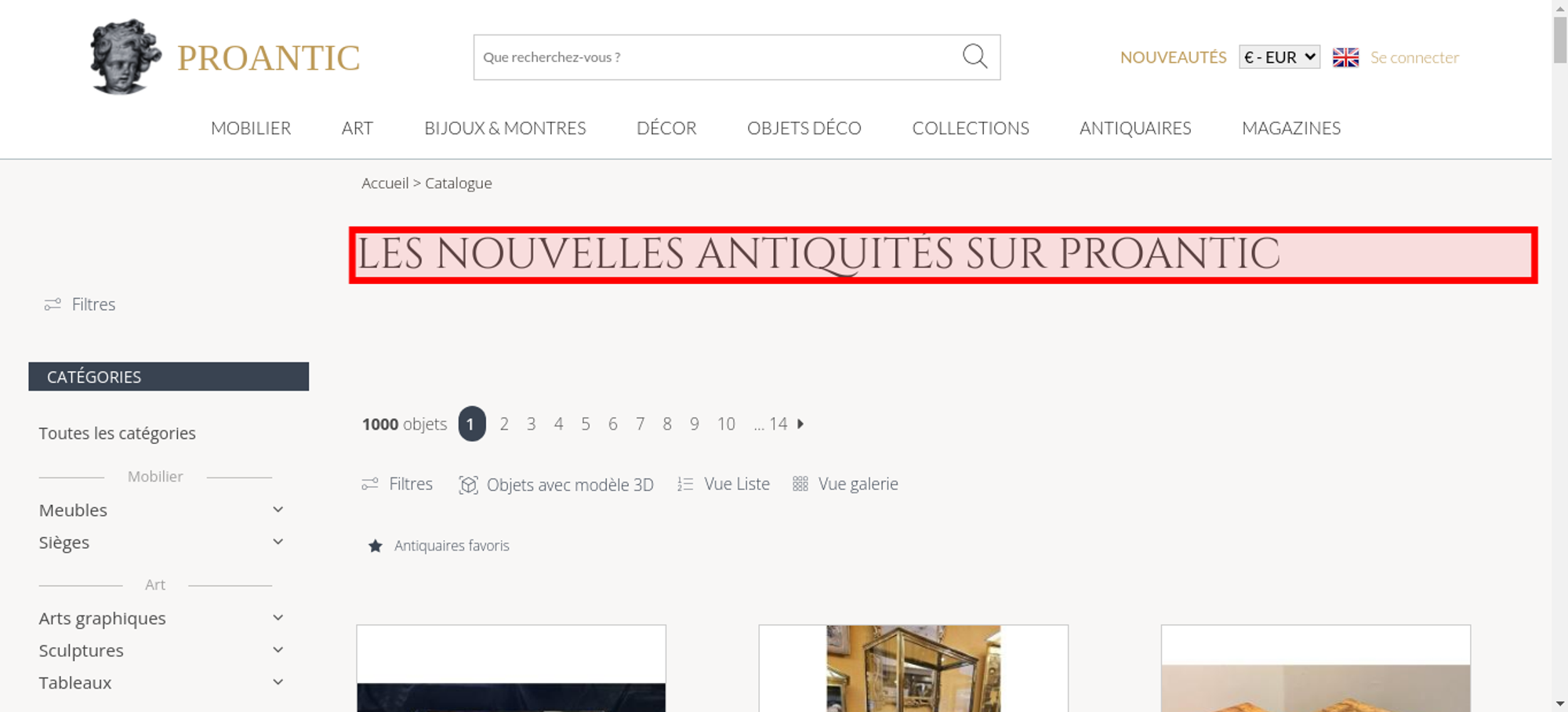Screen dimensions: 1568x712
Task: Expand the Meubles category
Action: coord(278,510)
